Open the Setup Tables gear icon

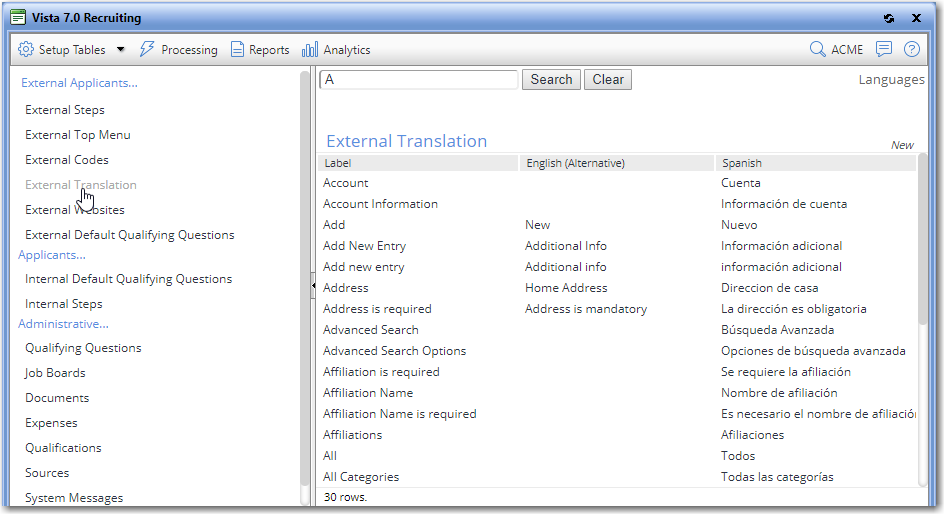pos(26,49)
